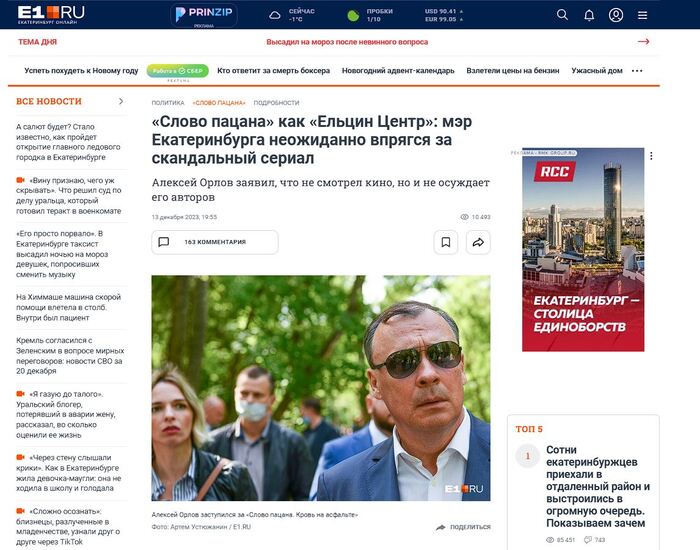The width and height of the screenshot is (700, 550).
Task: Click the traffic jam indicator icon
Action: (x=353, y=16)
